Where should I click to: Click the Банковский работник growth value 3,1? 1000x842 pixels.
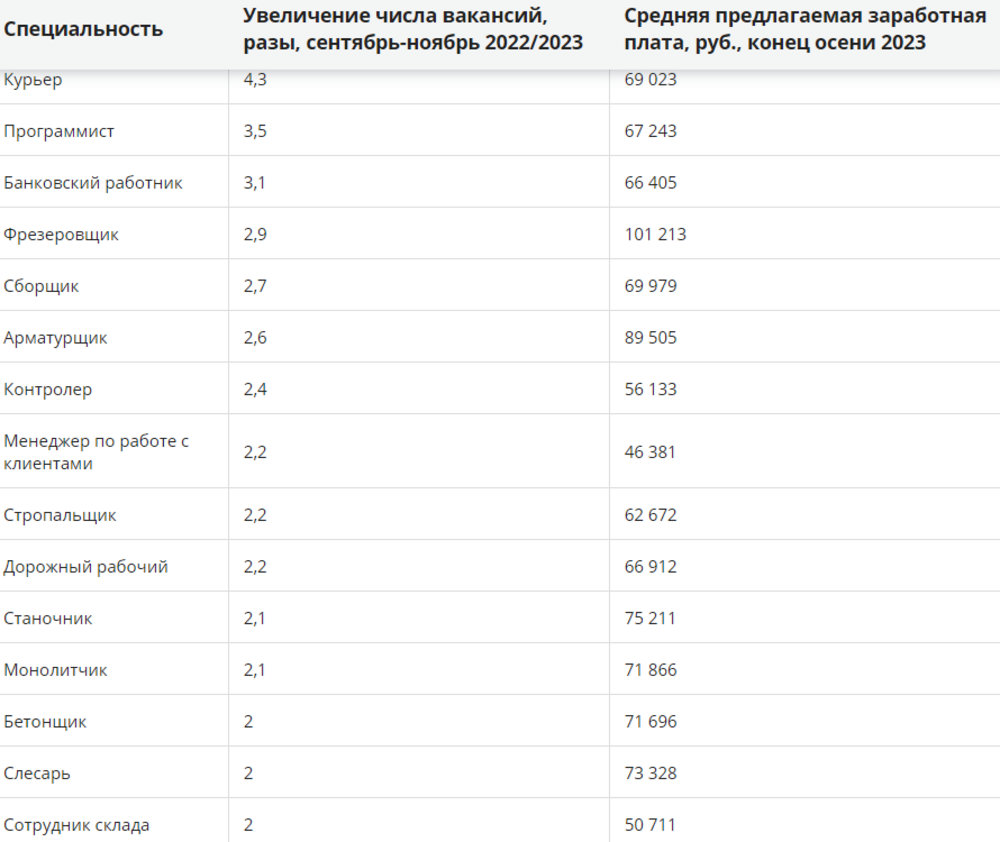coord(254,182)
